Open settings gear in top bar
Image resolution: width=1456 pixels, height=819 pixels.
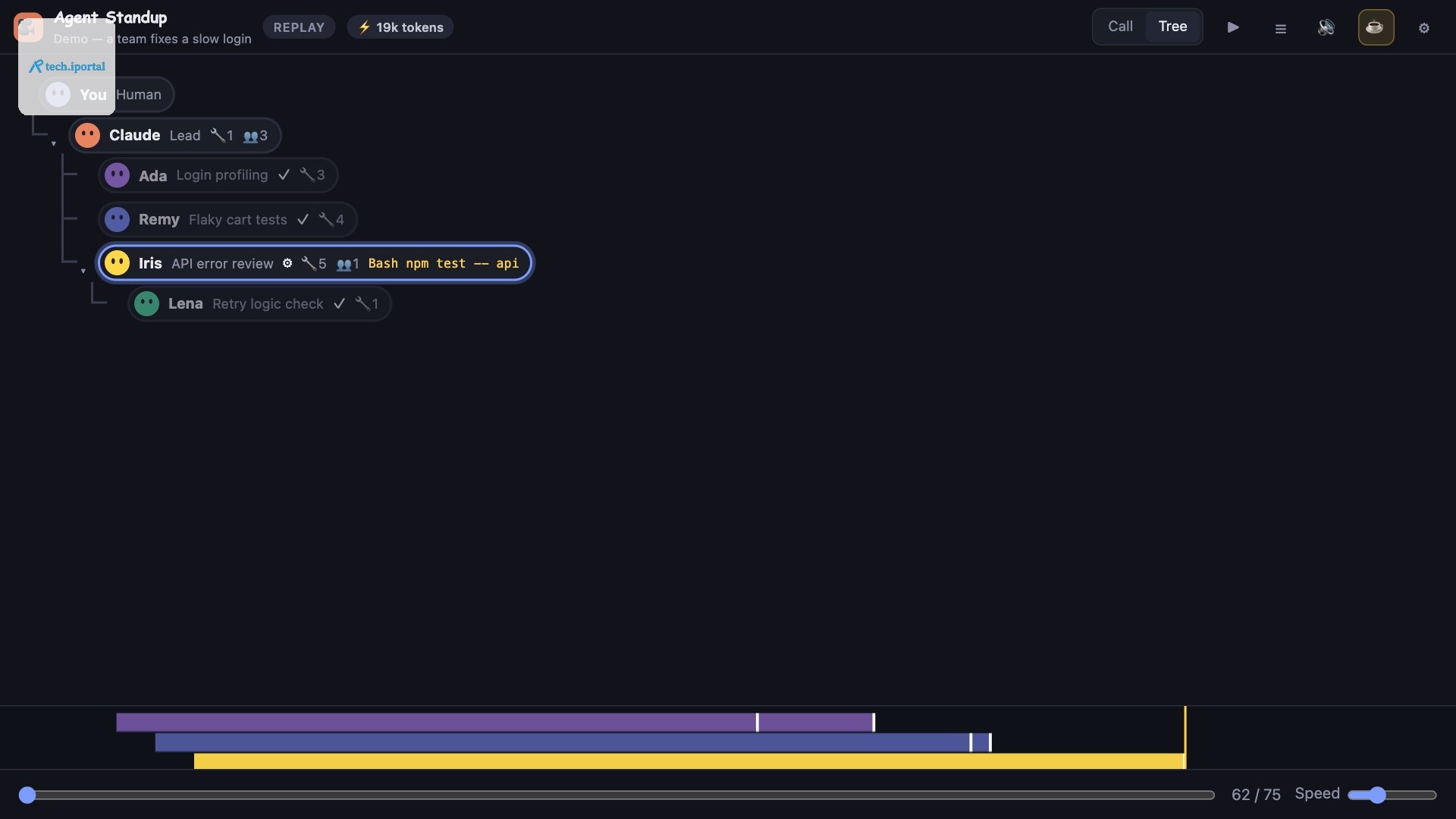click(1424, 28)
